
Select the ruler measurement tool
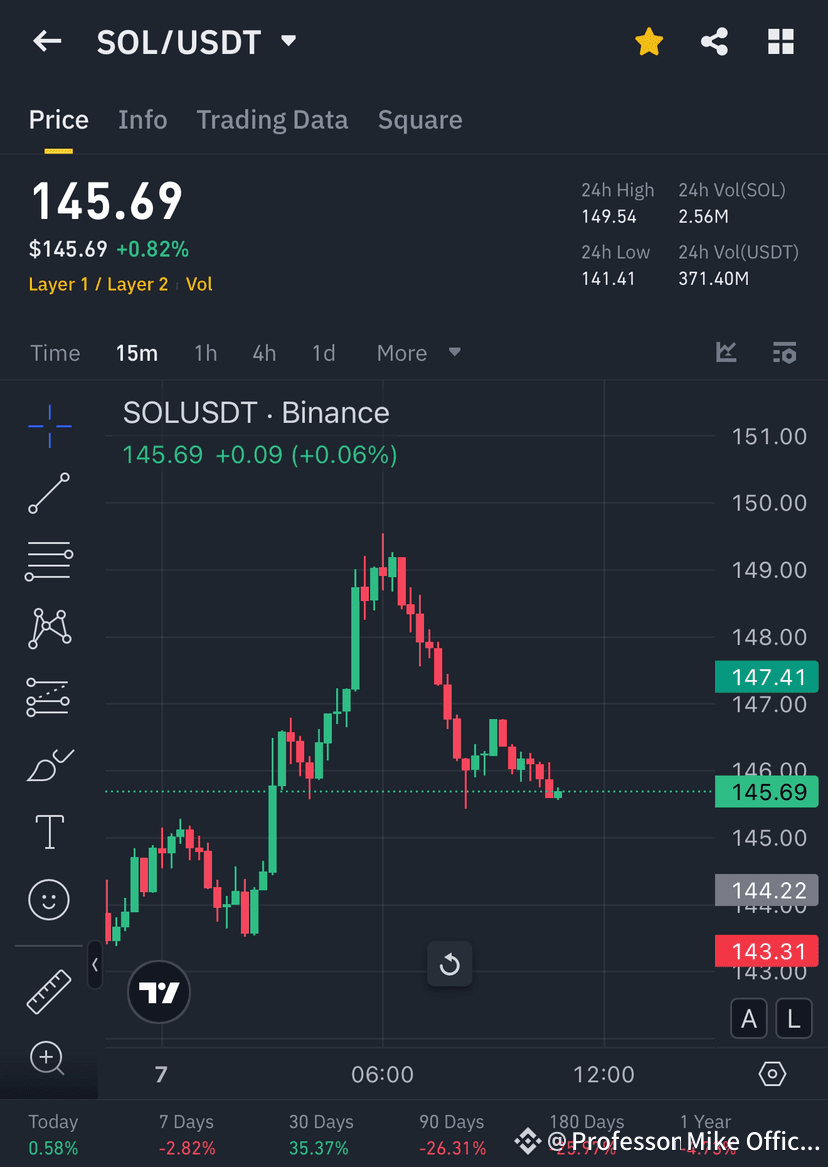48,990
